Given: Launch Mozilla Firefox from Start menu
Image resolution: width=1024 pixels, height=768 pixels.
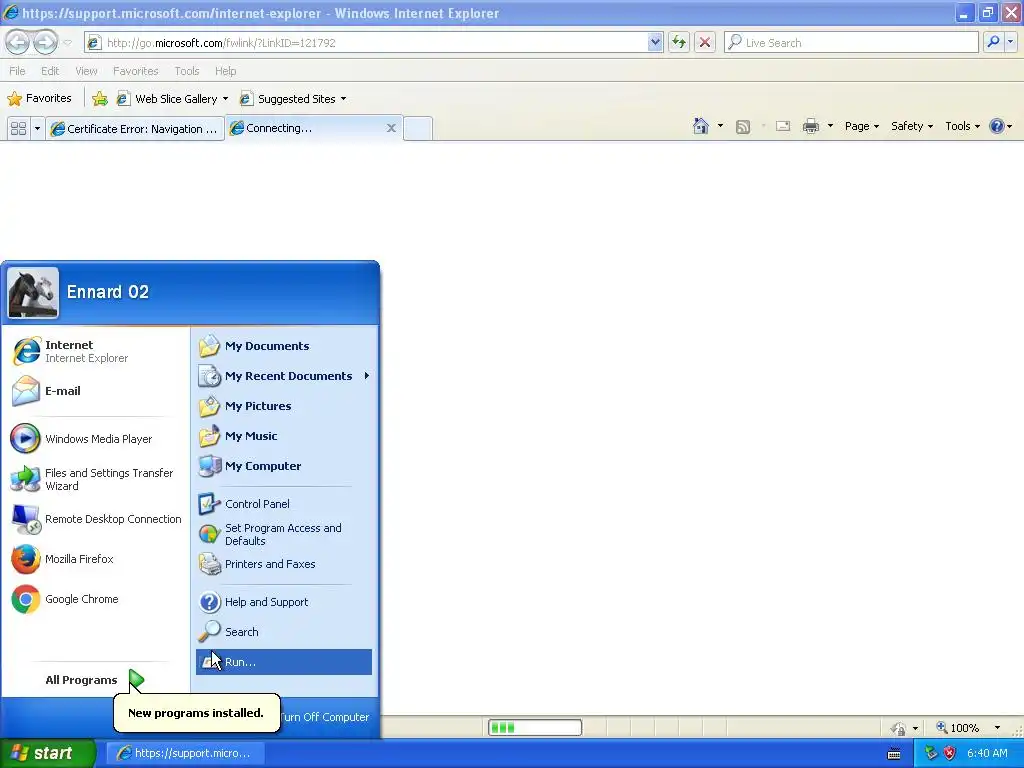Looking at the screenshot, I should 95,559.
